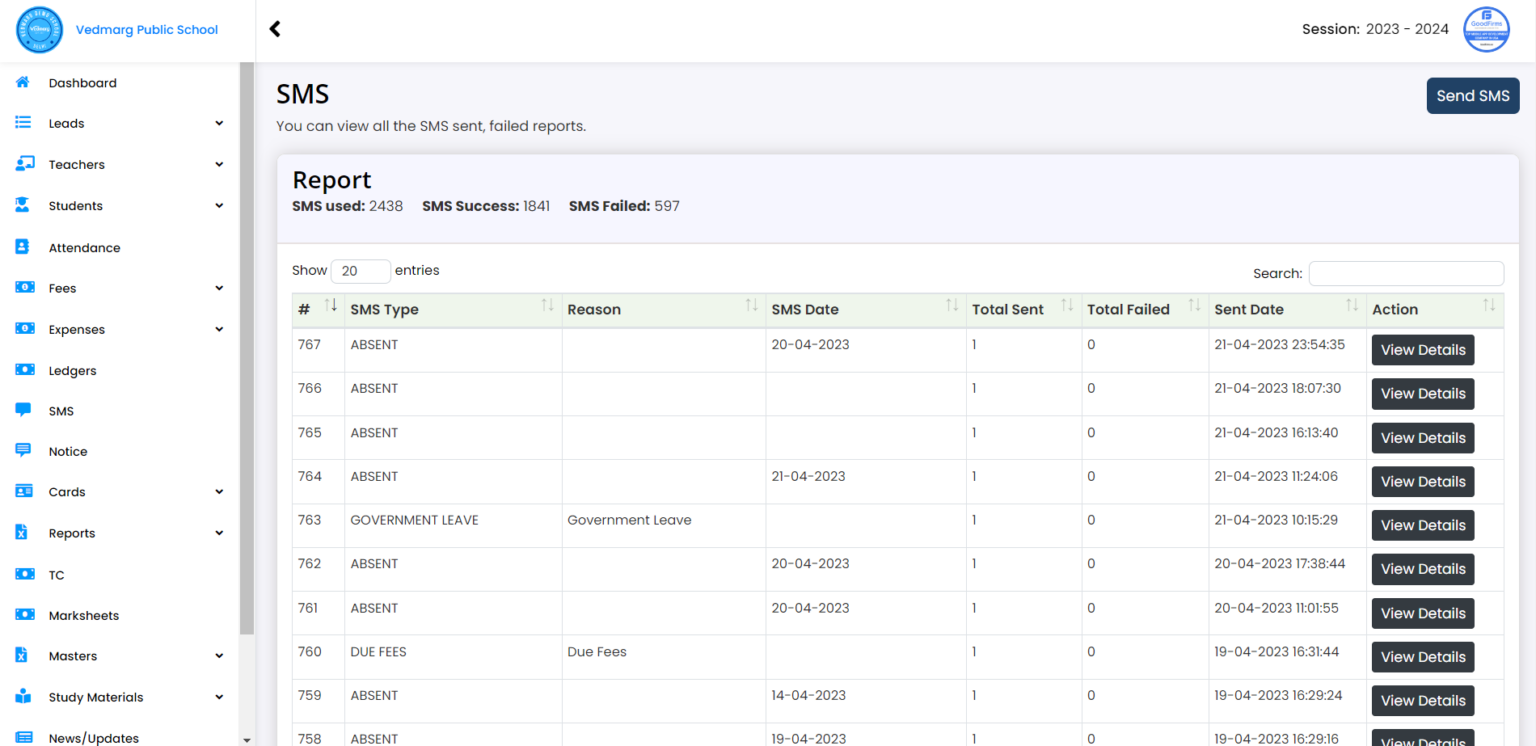Sort the table by SMS Date column

tap(806, 309)
